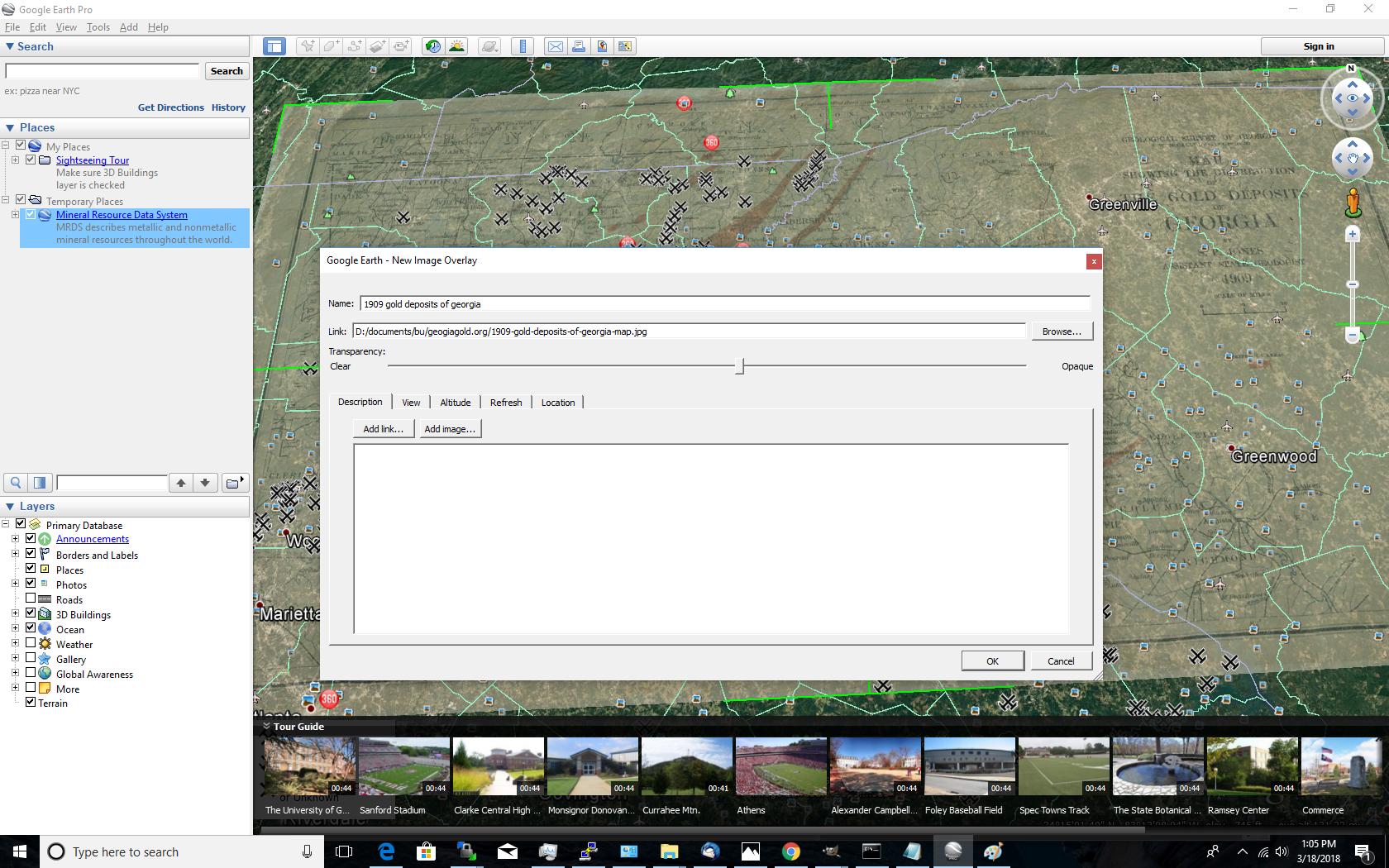Viewport: 1389px width, 868px height.
Task: Enable the Roads layer checkbox
Action: point(31,599)
